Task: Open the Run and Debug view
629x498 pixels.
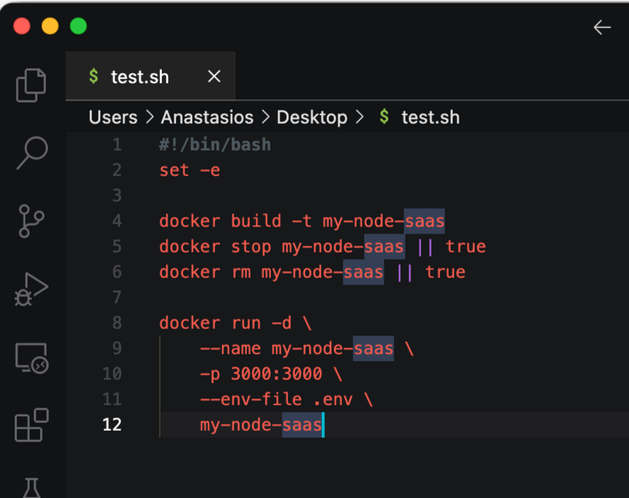Action: 32,290
